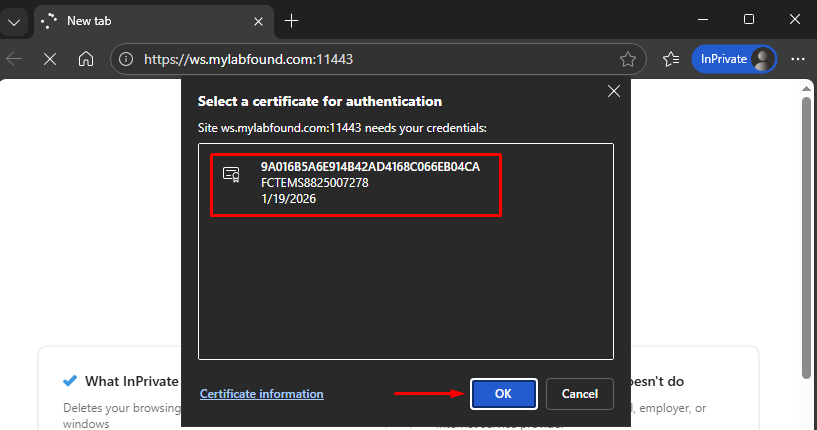Image resolution: width=817 pixels, height=430 pixels.
Task: Open Settings and more menu
Action: [x=798, y=59]
